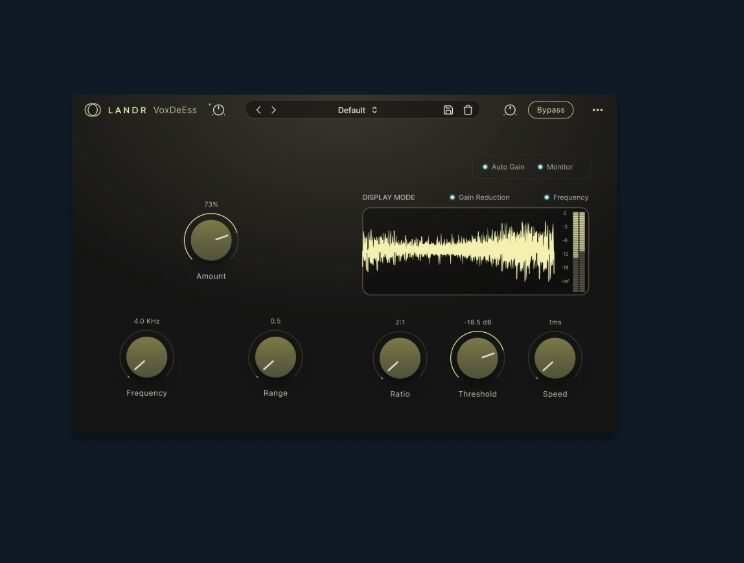Screen dimensions: 744x563
Task: Select Gain Reduction display mode
Action: (x=479, y=198)
